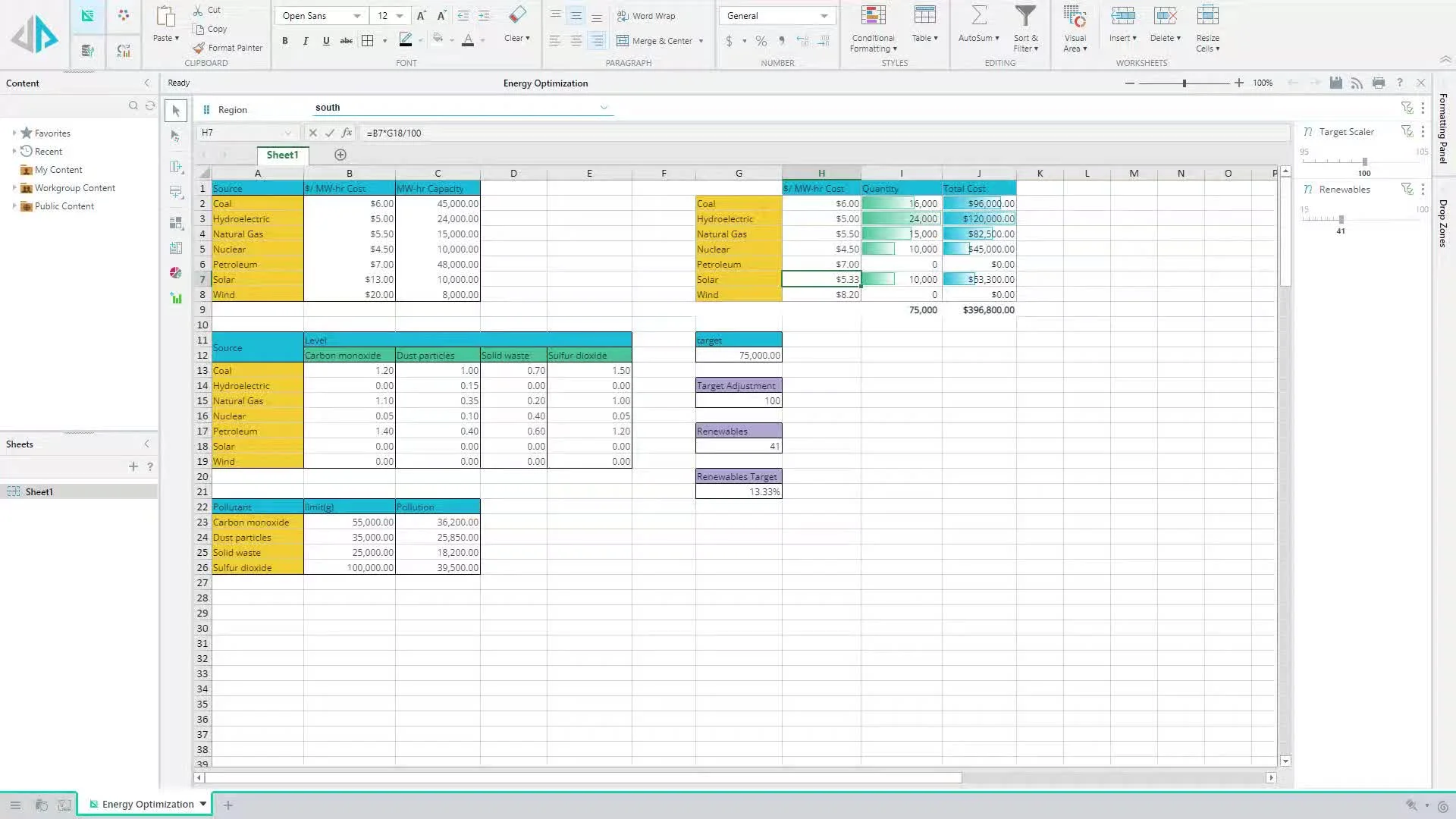Toggle Word Wrap option
Image resolution: width=1456 pixels, height=819 pixels.
coord(646,16)
